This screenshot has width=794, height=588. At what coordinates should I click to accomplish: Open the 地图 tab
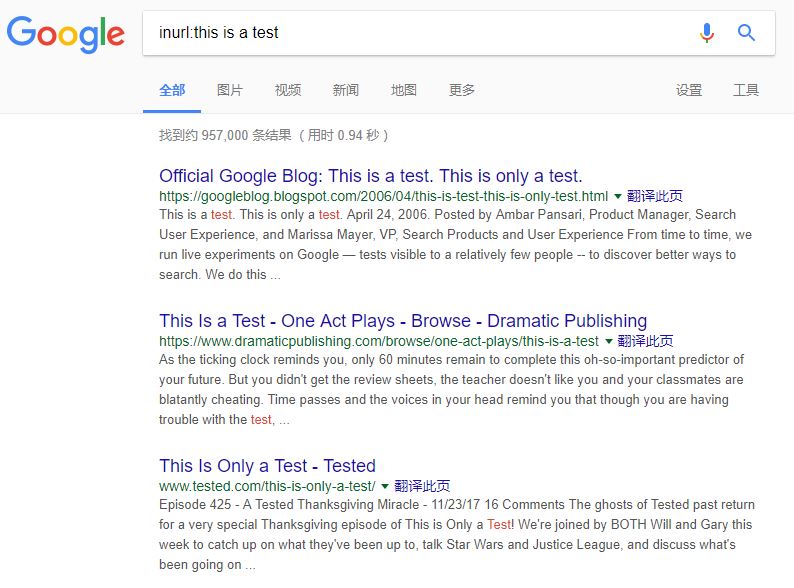(404, 90)
